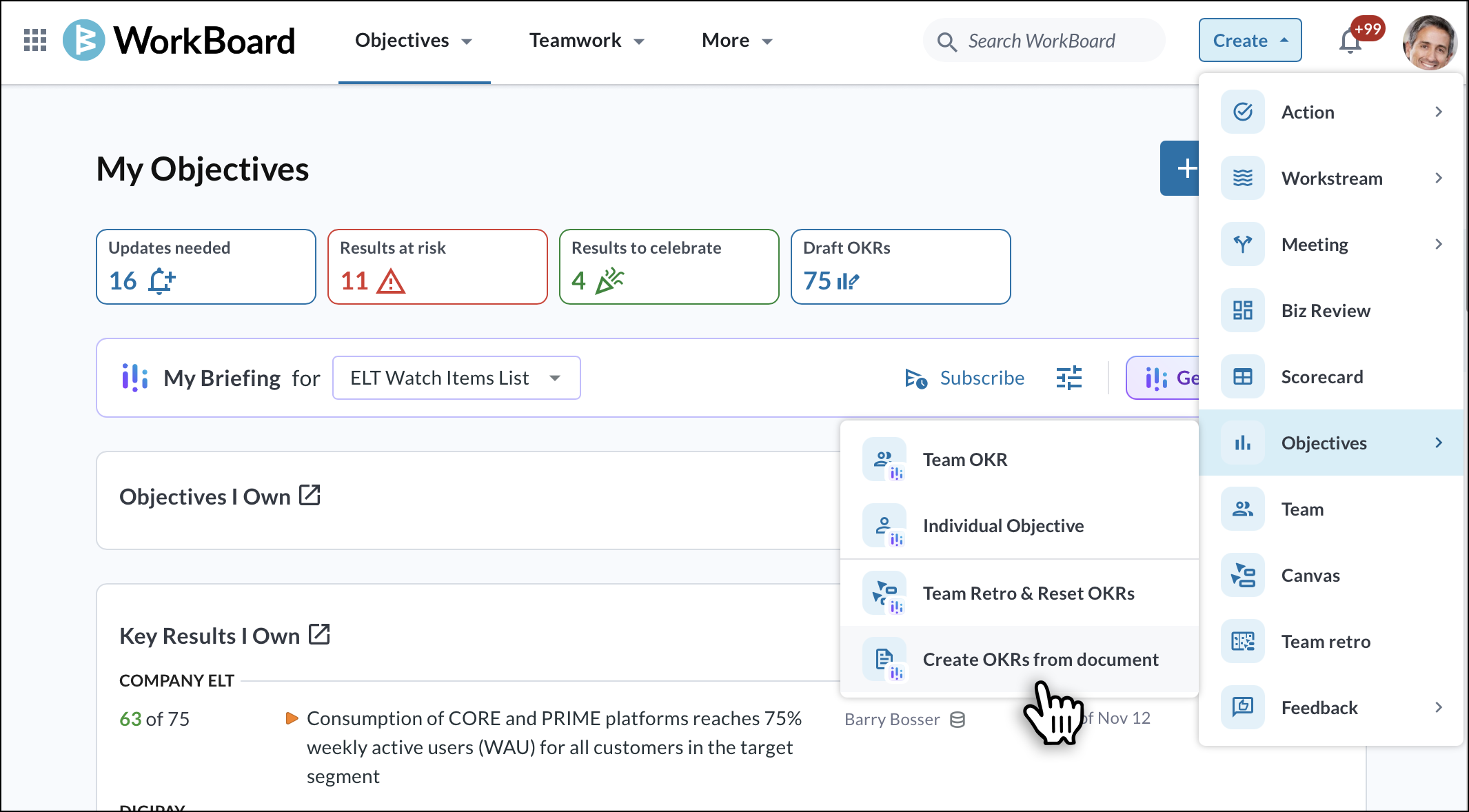Click the Team retro board icon
The image size is (1469, 812).
pos(1243,641)
